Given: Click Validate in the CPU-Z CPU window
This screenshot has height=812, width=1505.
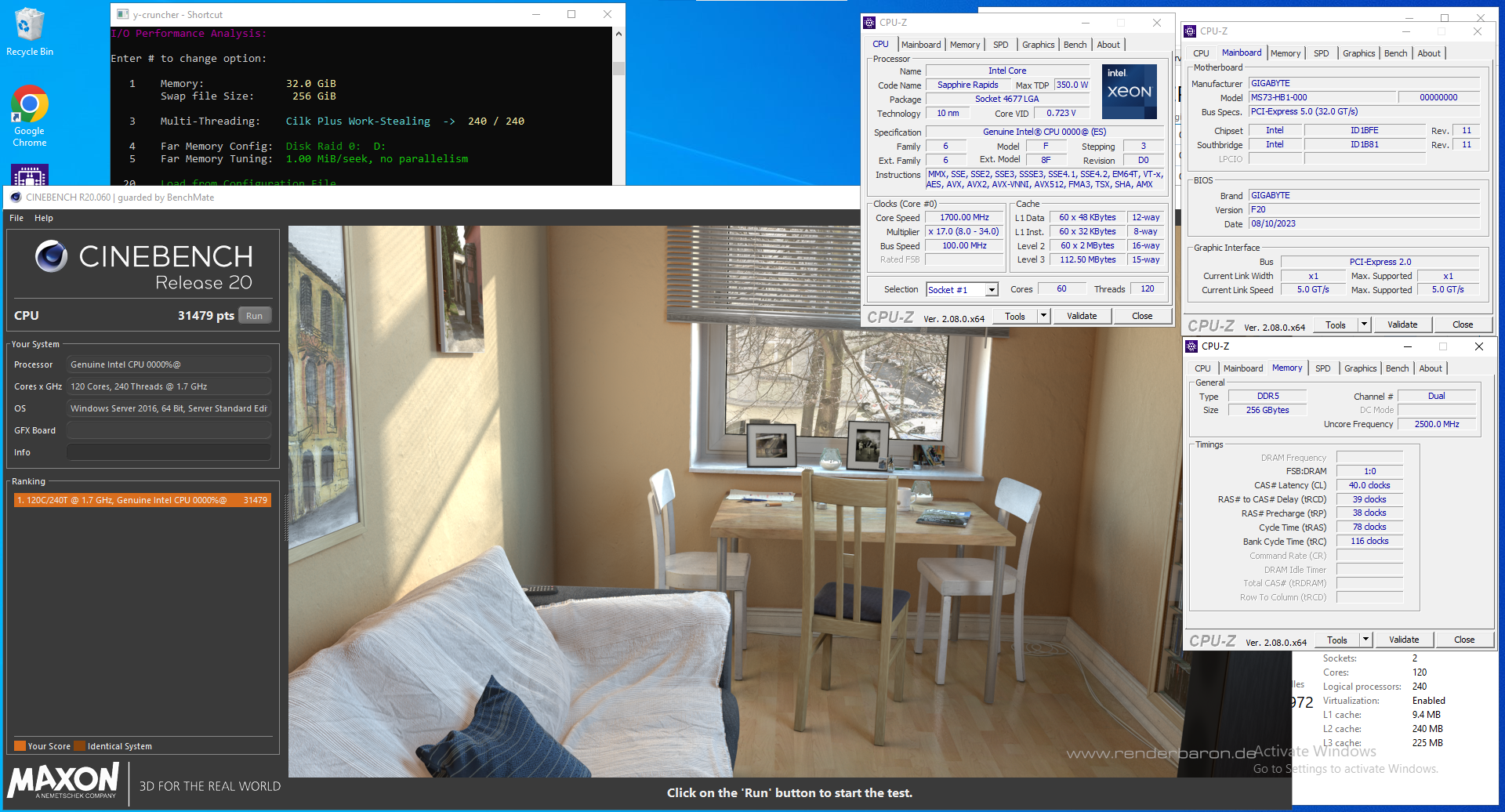Looking at the screenshot, I should pos(1082,316).
